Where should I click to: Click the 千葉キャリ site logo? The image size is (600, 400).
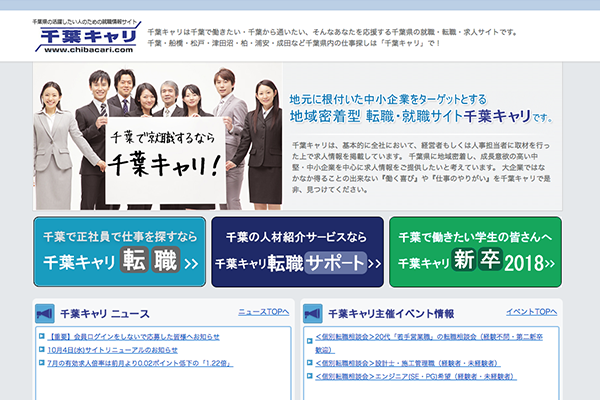point(87,36)
